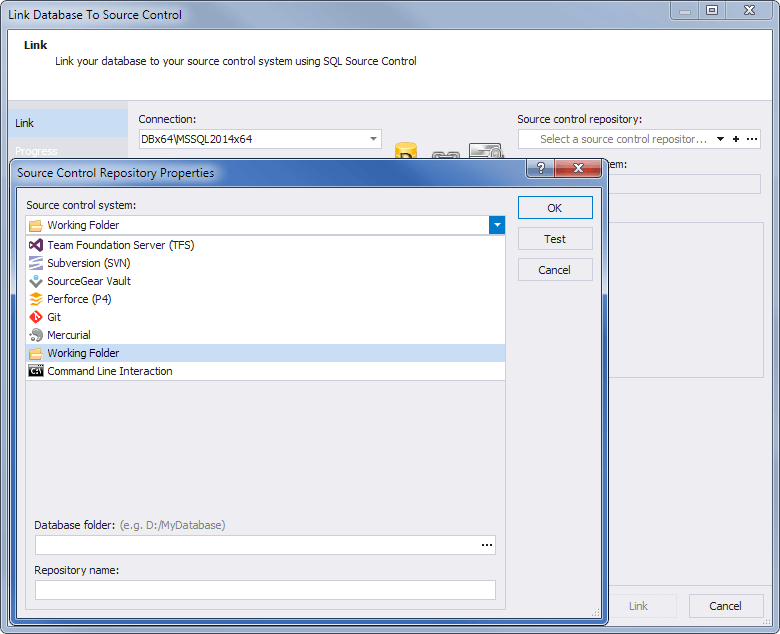The width and height of the screenshot is (780, 634).
Task: Add a new repository with plus icon
Action: (x=736, y=139)
